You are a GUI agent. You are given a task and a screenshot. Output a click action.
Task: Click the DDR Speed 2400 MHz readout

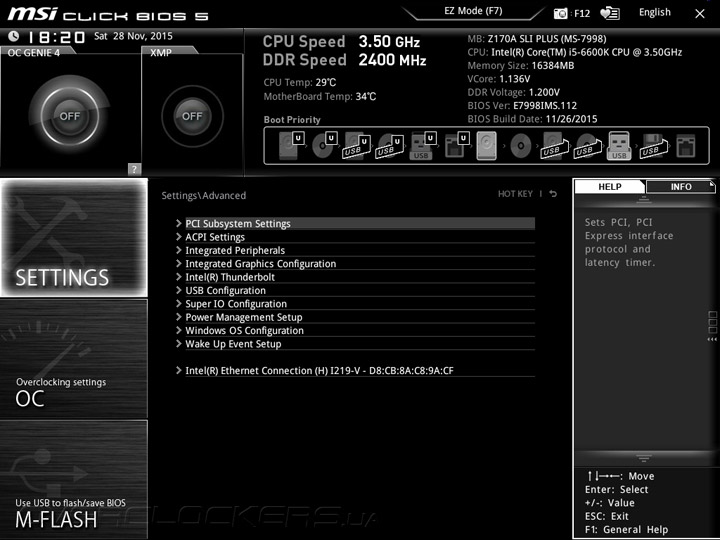[x=344, y=60]
